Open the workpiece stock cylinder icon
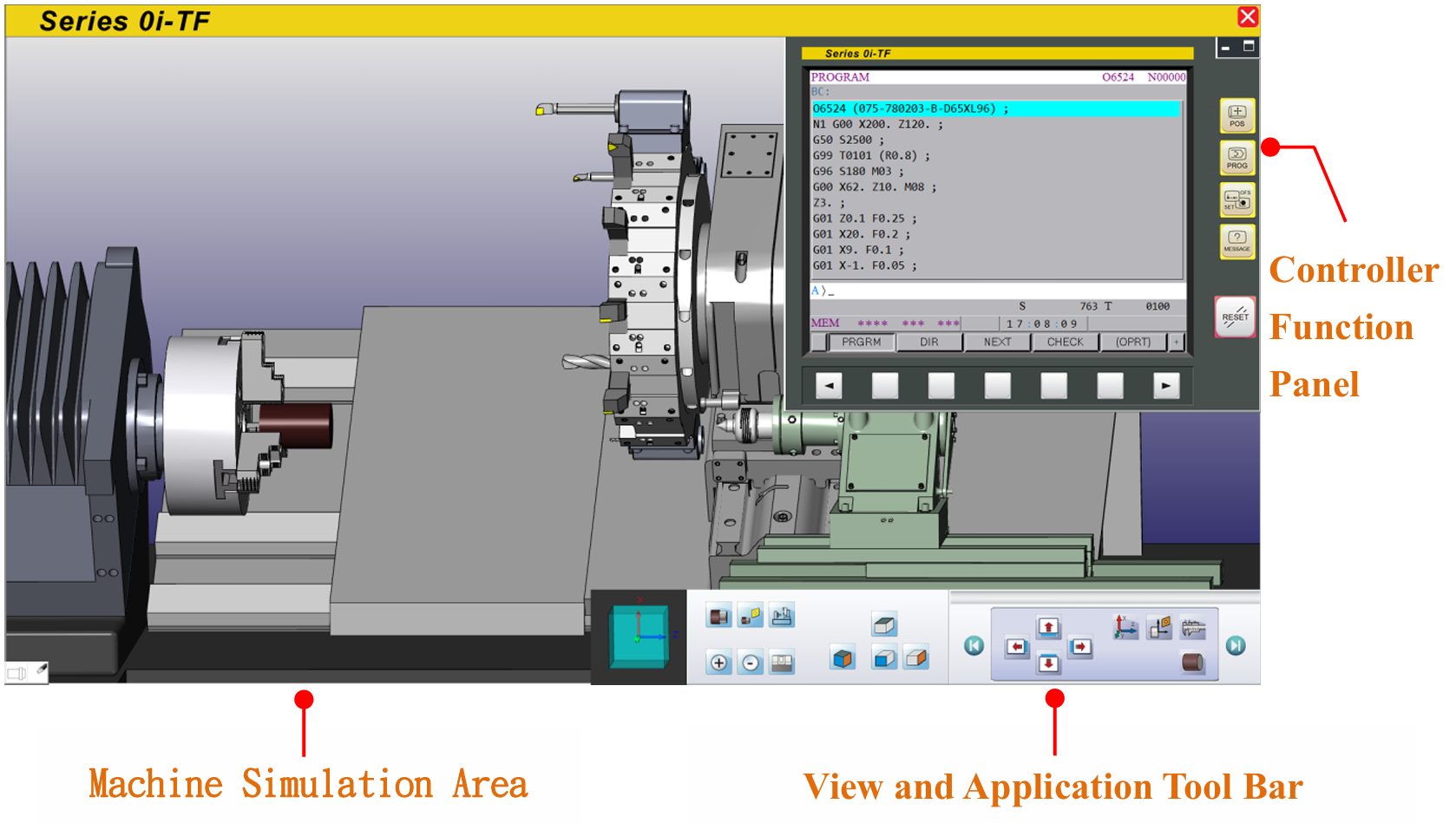1456x823 pixels. click(1194, 663)
